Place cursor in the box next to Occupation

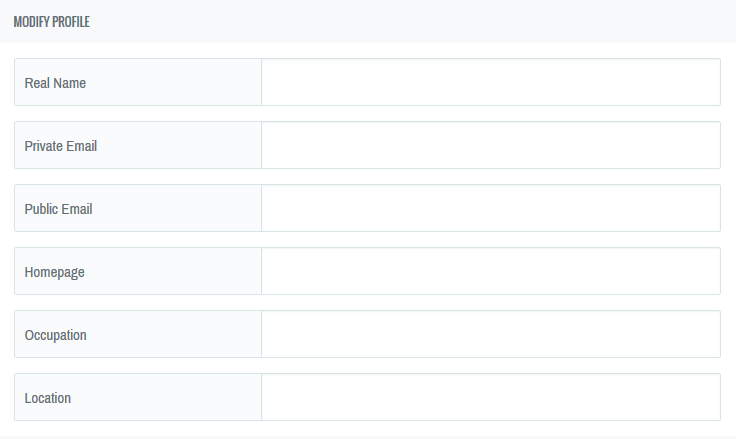[490, 334]
